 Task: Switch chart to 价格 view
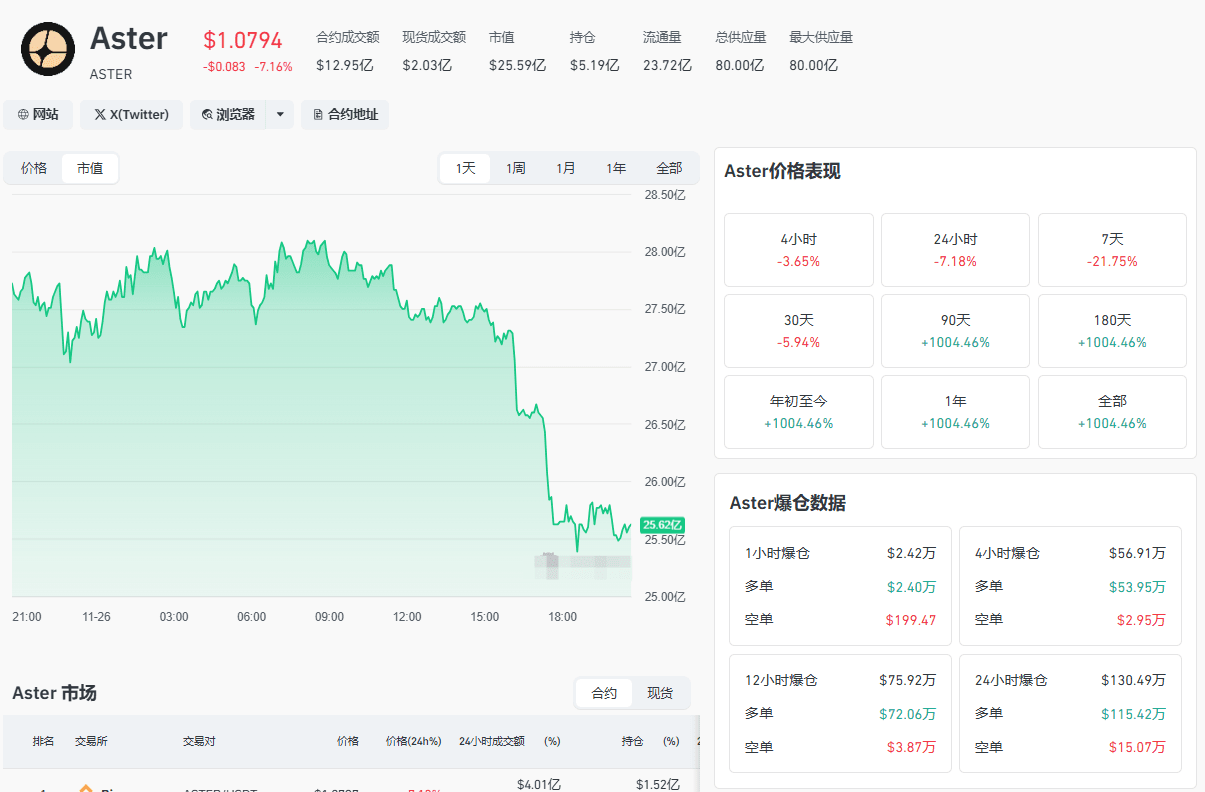pos(34,168)
